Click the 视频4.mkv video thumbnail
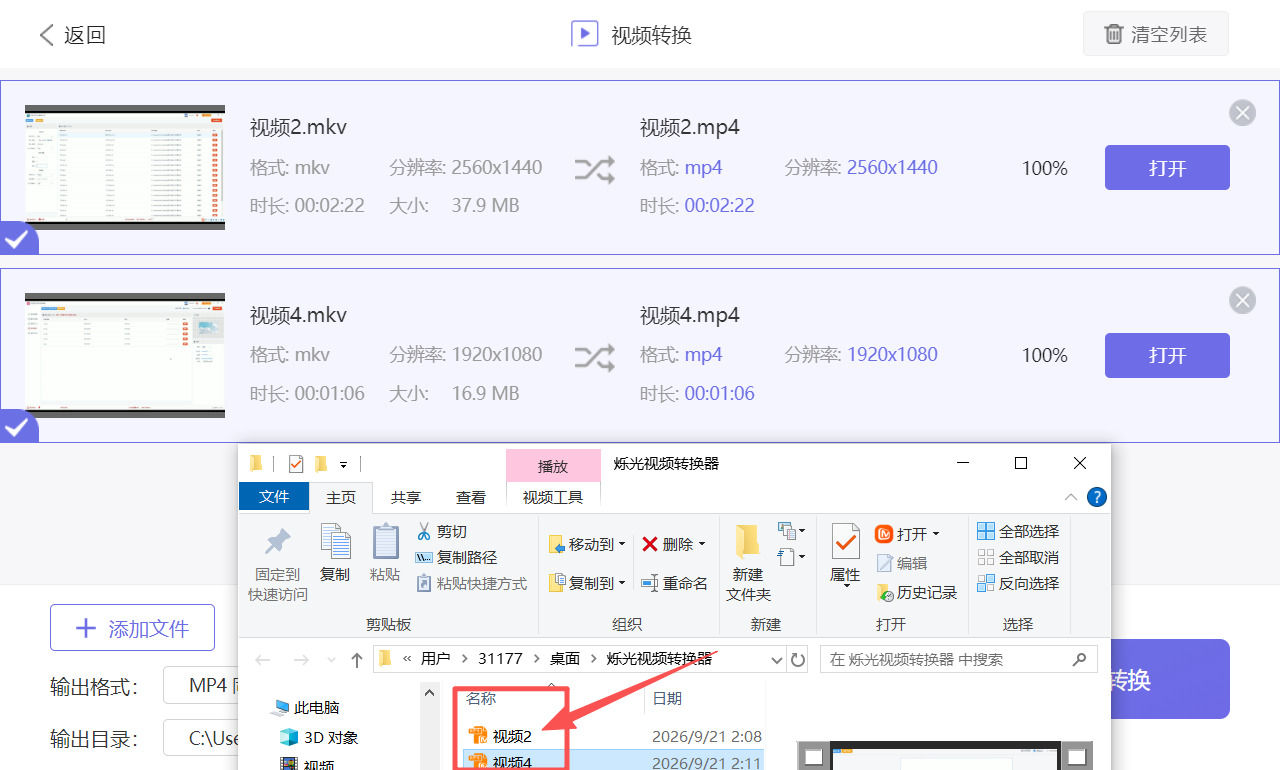 click(125, 355)
